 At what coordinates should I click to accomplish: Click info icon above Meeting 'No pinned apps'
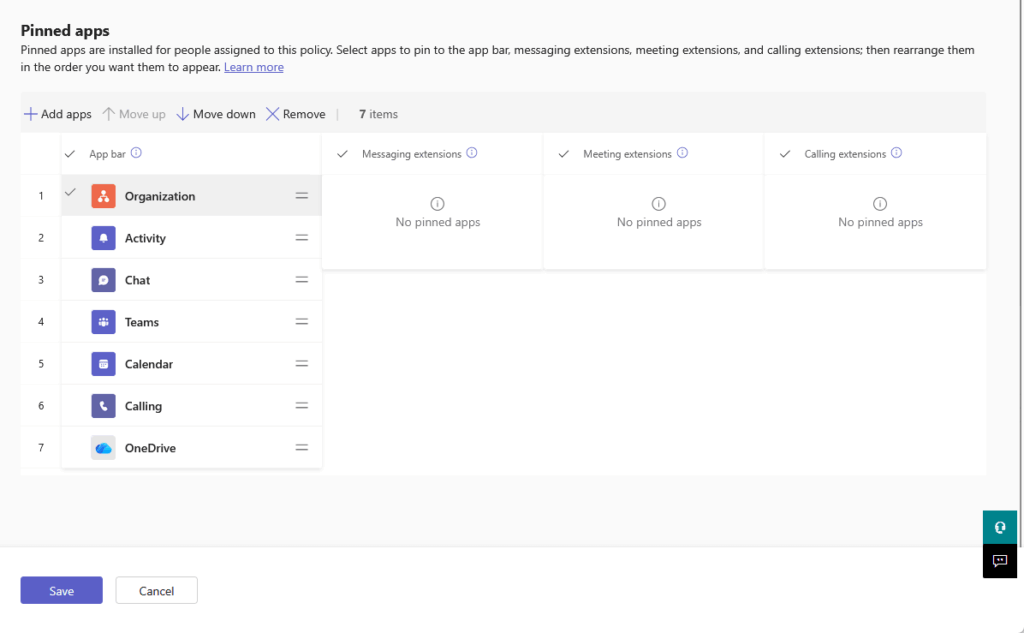658,204
